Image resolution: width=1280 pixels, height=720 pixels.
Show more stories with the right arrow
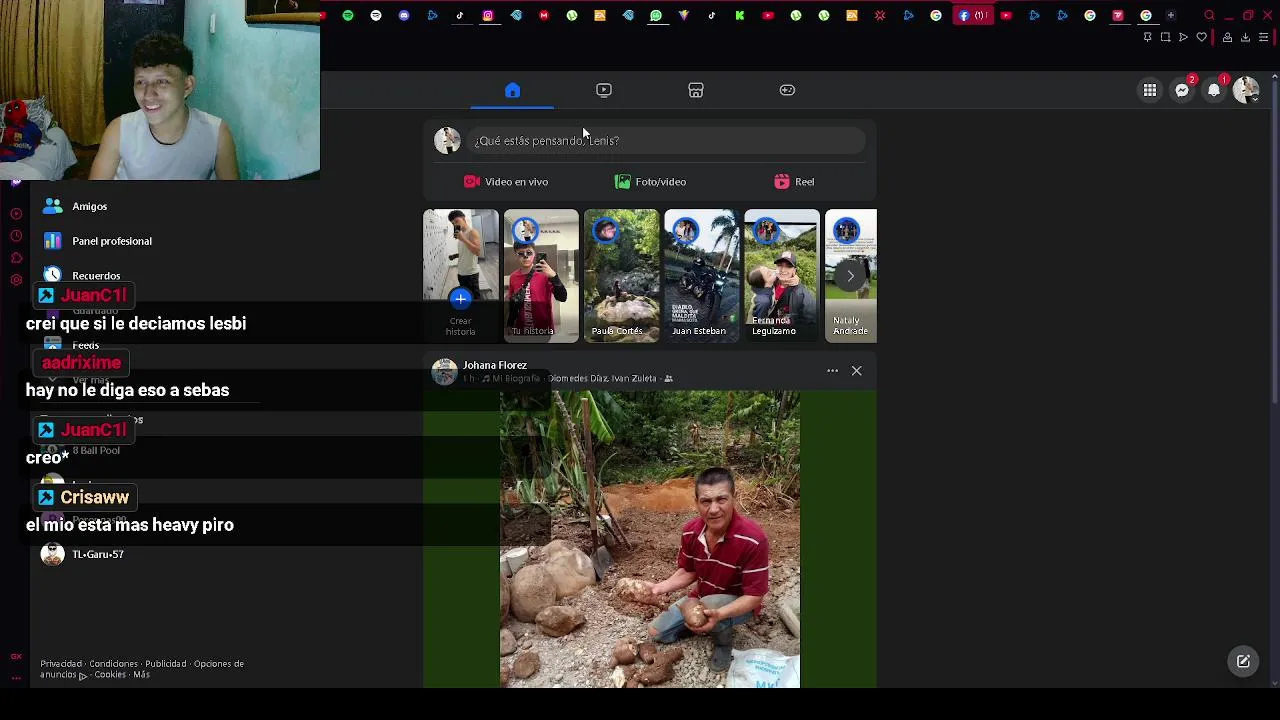tap(851, 276)
